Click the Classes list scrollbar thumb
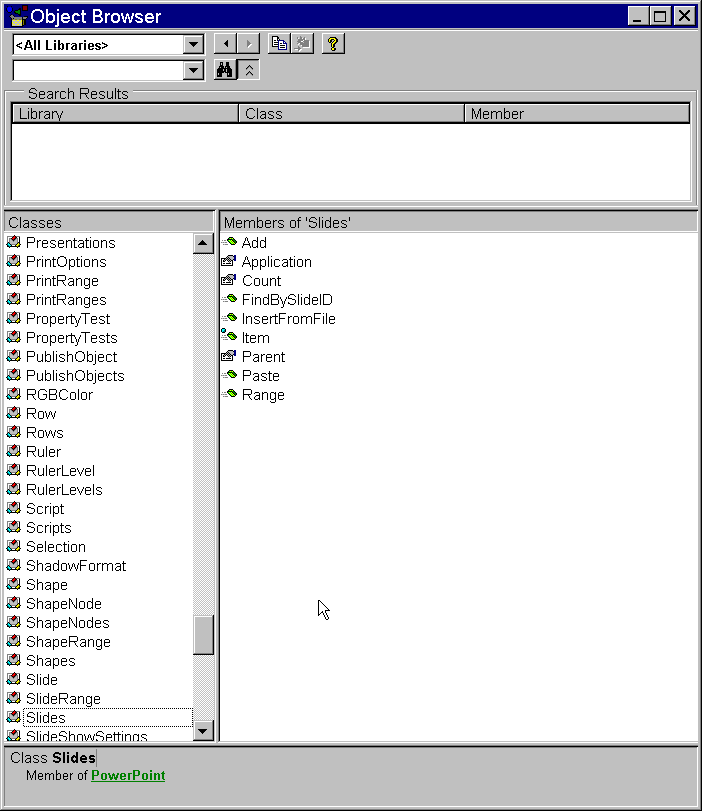 [x=203, y=635]
